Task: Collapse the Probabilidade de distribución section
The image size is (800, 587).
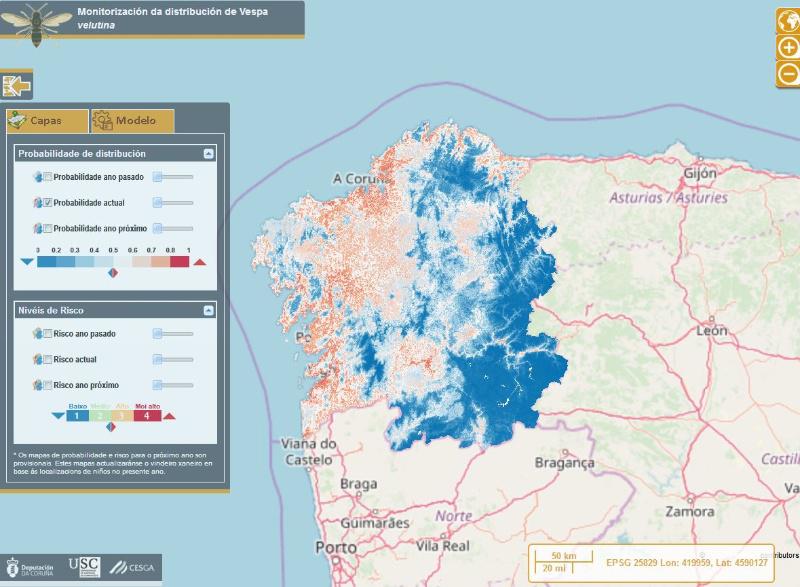Action: click(208, 154)
